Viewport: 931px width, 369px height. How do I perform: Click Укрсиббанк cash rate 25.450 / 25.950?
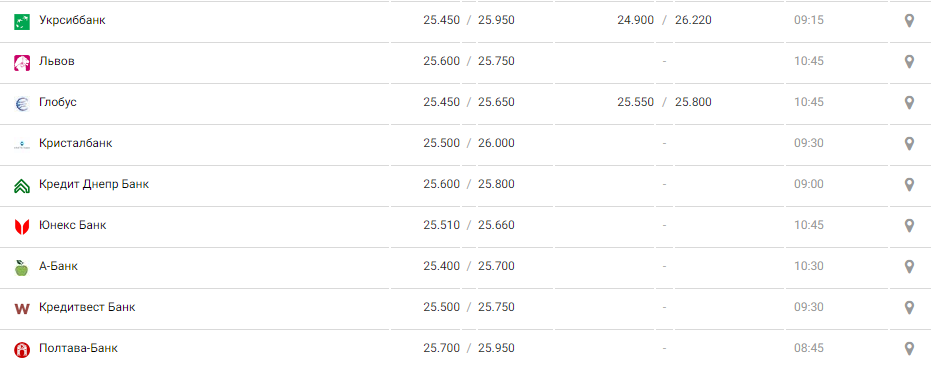click(469, 20)
